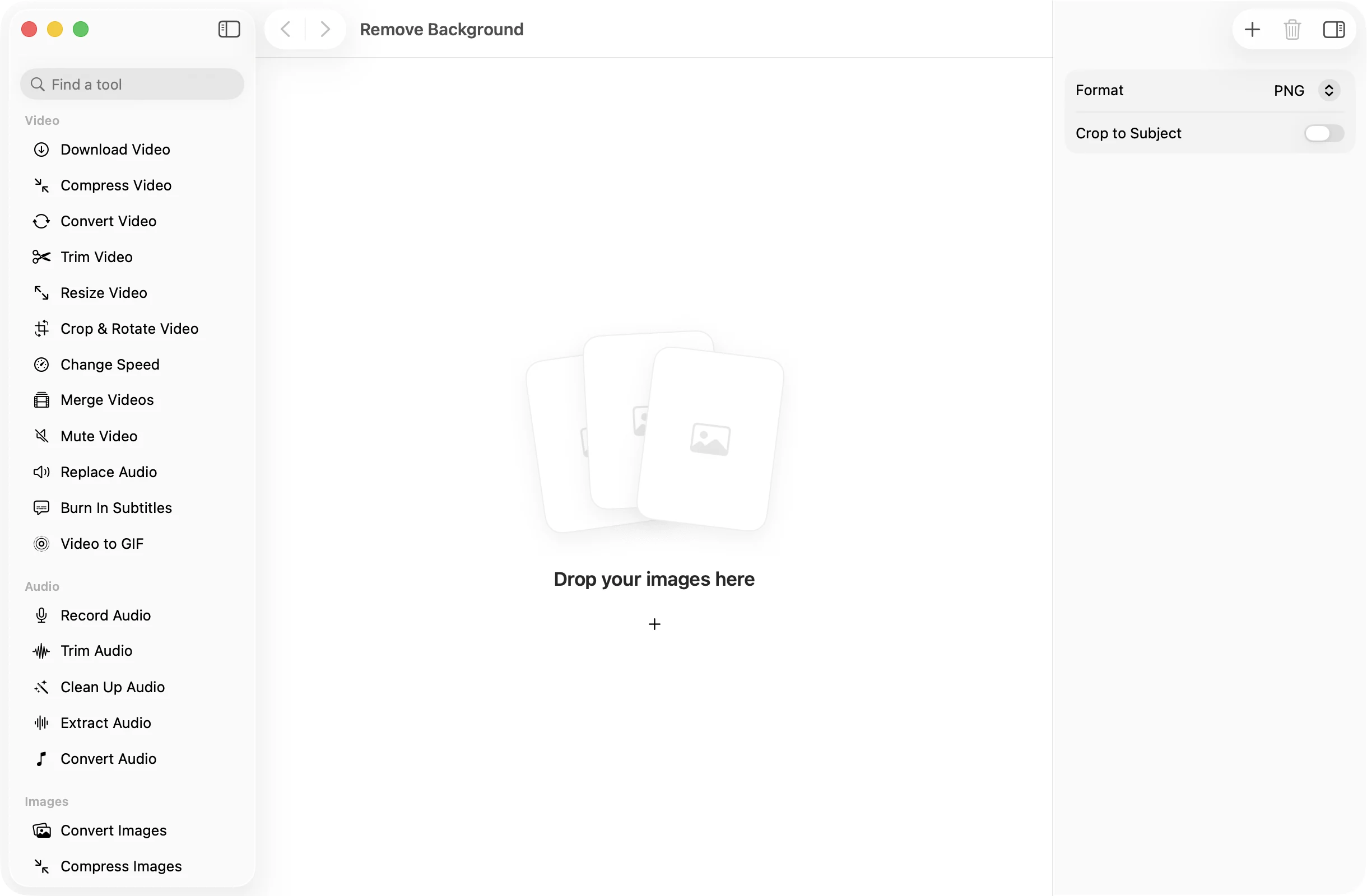This screenshot has width=1367, height=896.
Task: Add images with the toolbar plus icon
Action: 1252,29
